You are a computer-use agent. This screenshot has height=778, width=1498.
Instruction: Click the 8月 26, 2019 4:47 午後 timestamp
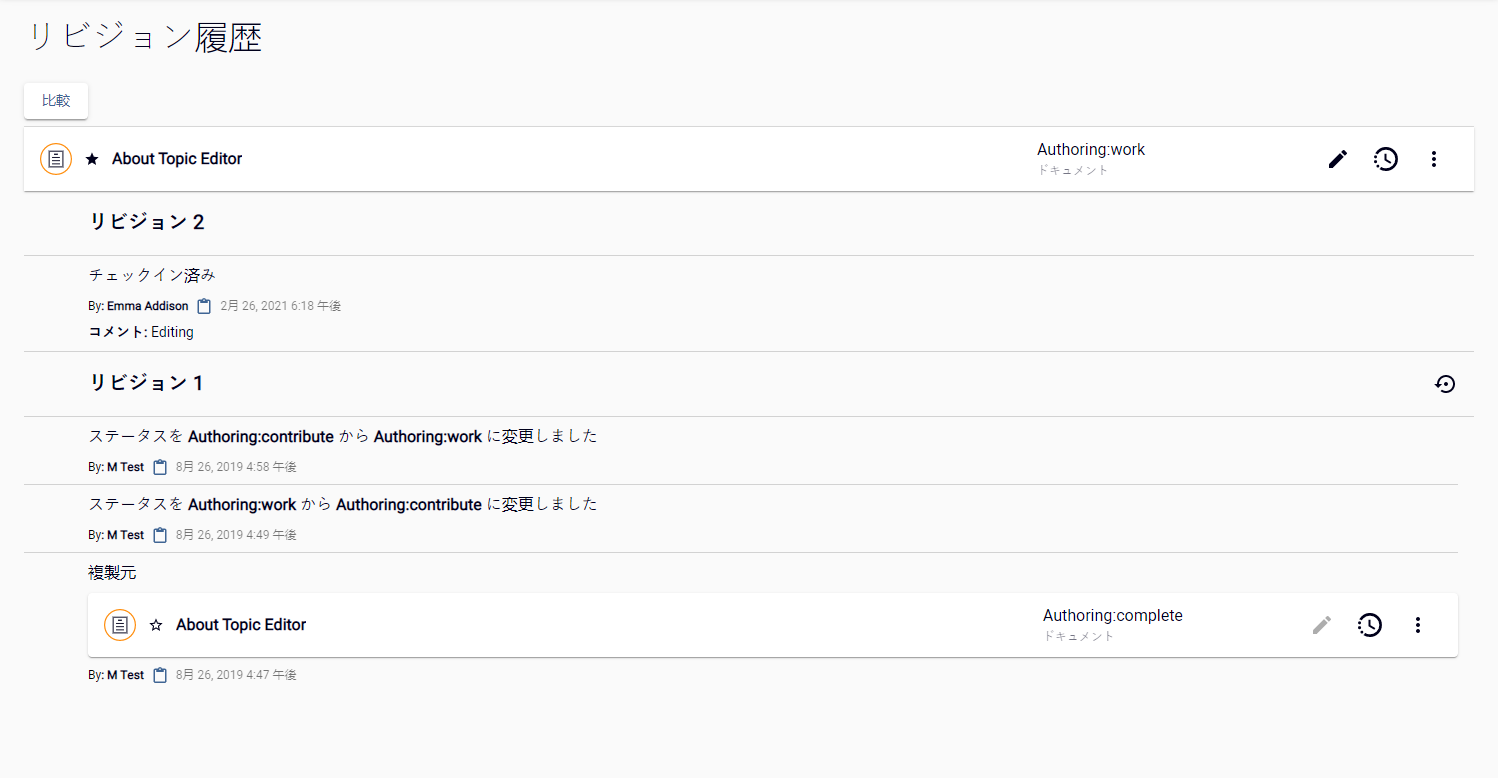236,675
